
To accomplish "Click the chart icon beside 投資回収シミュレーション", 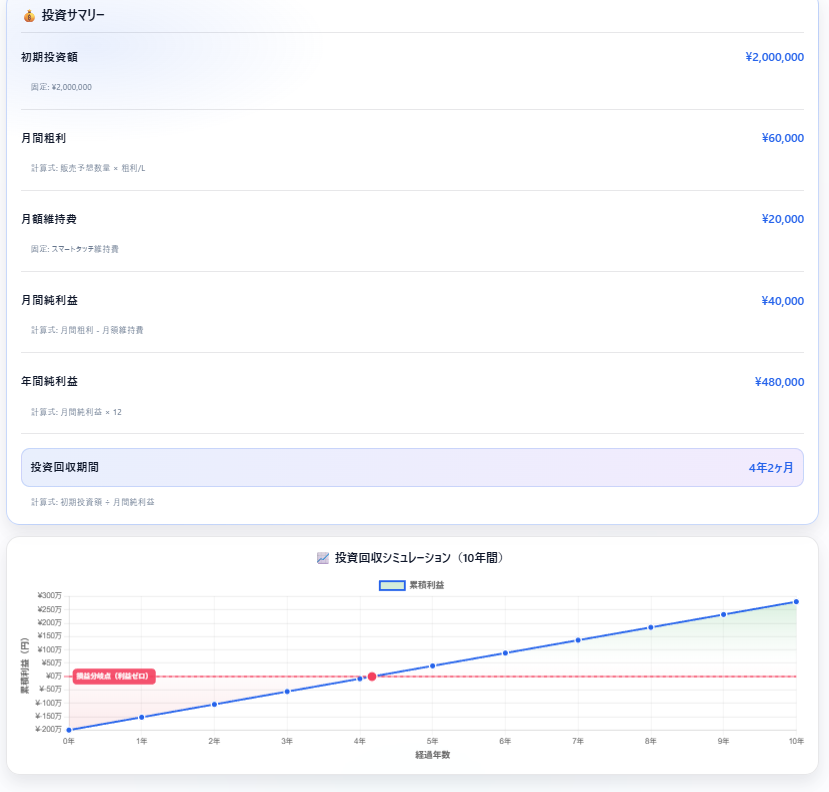I will [x=322, y=558].
